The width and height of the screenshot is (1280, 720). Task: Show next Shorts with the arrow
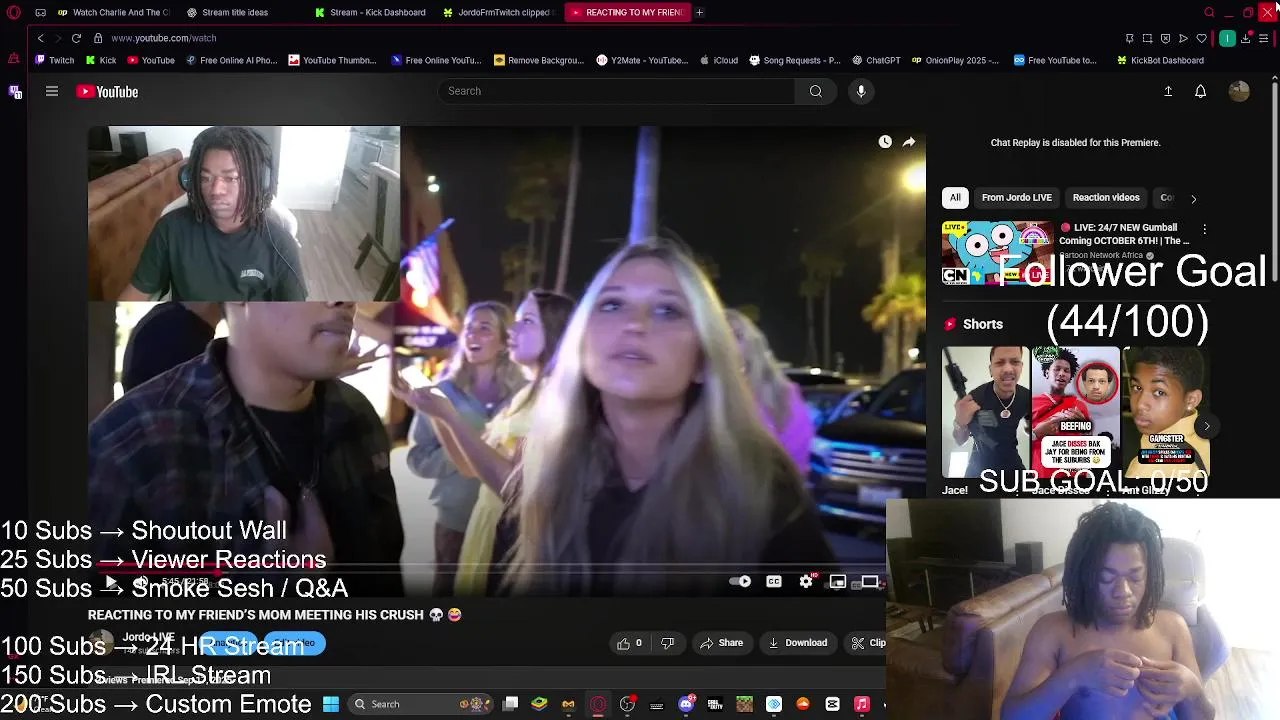[1207, 426]
